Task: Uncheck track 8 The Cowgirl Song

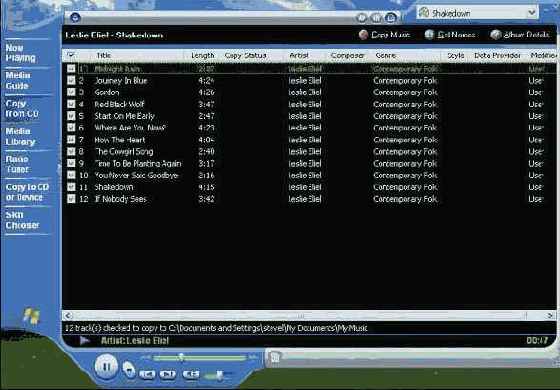Action: pos(71,151)
